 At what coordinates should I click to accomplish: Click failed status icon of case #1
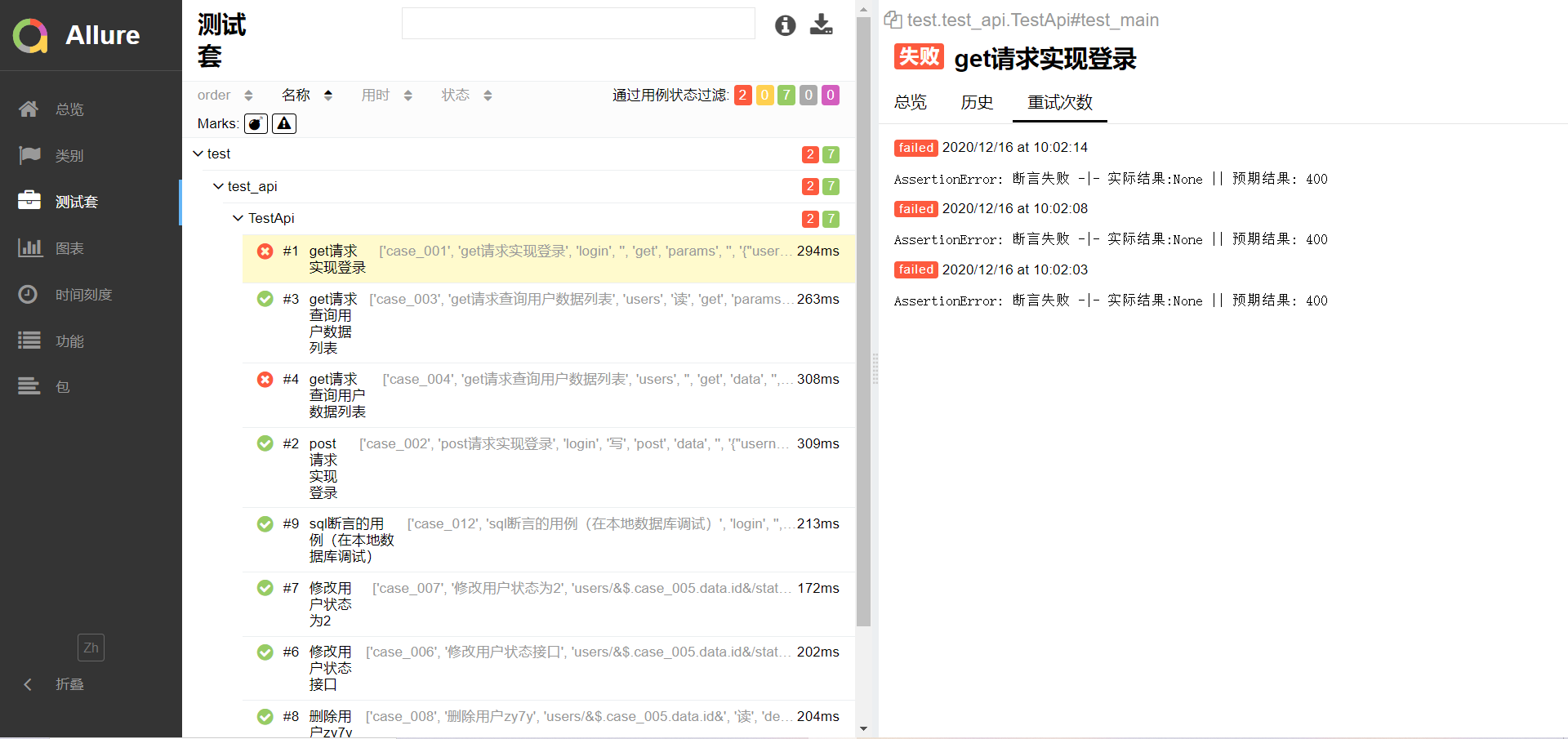click(x=265, y=252)
